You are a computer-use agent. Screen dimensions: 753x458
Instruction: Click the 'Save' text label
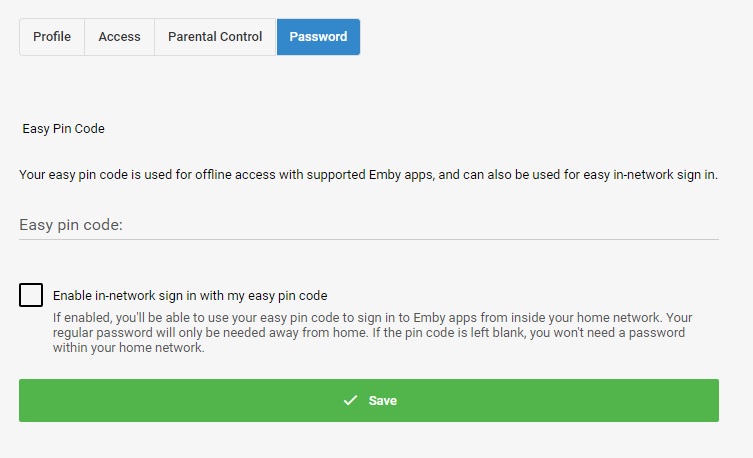click(x=383, y=400)
